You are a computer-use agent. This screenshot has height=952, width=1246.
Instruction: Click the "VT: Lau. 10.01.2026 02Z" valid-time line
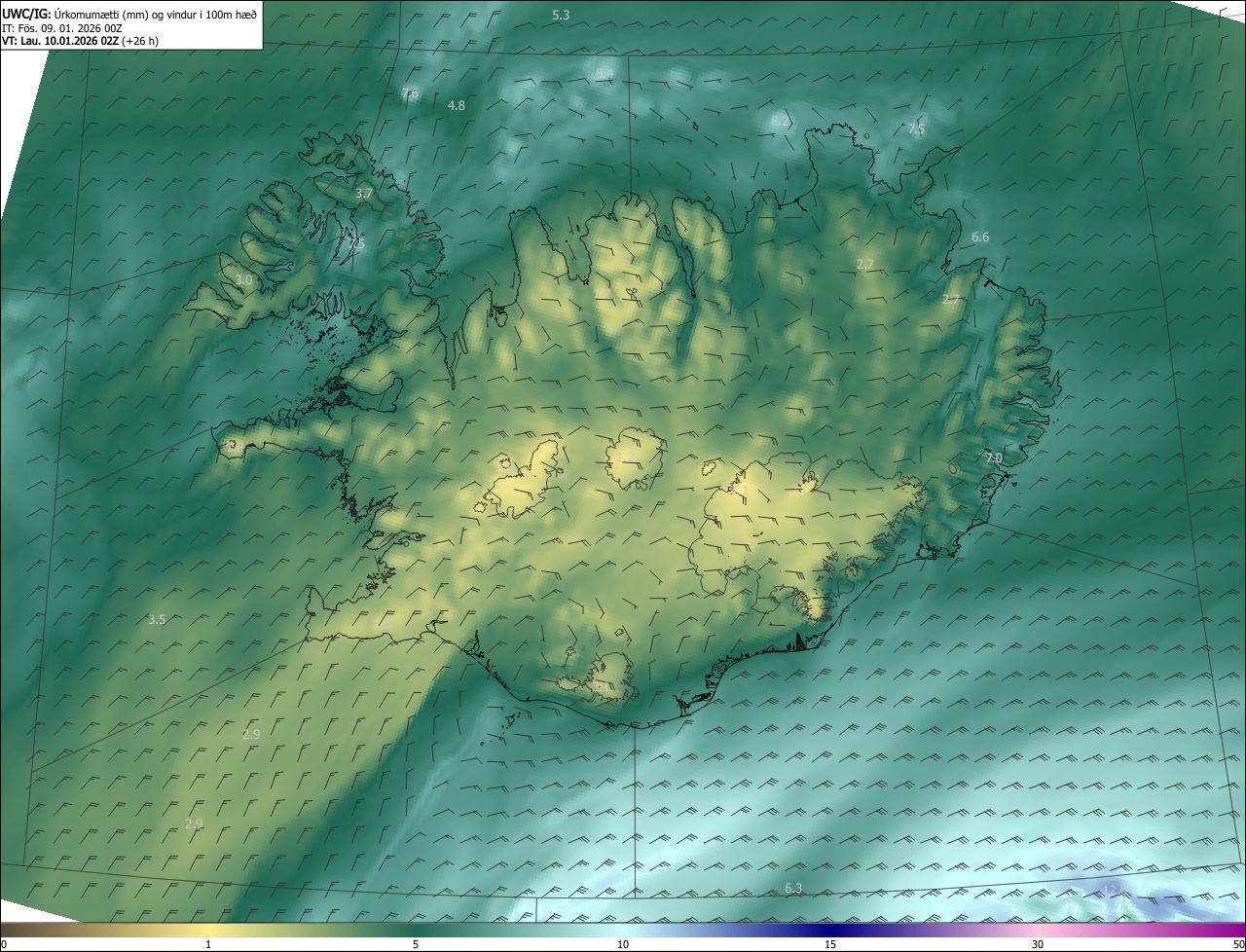pyautogui.click(x=81, y=41)
